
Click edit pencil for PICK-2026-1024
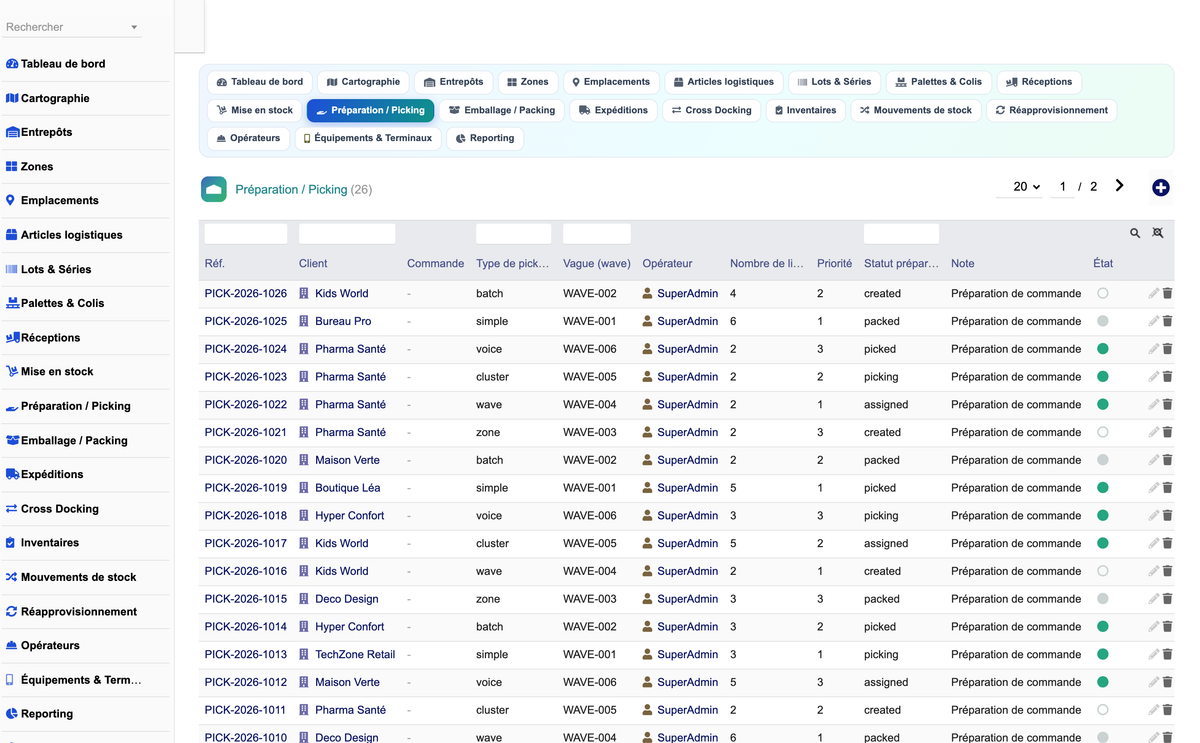pyautogui.click(x=1153, y=349)
